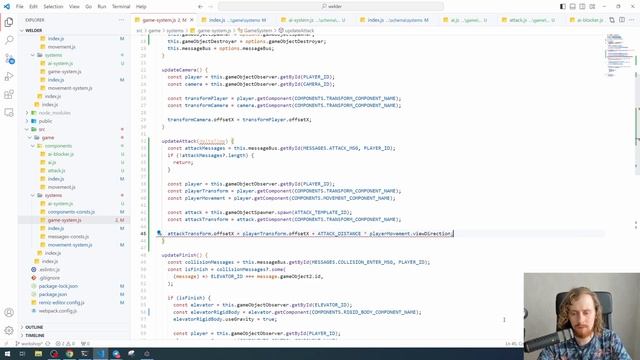Click GameSystem in the breadcrumb
Screen dimensions: 640x360
258,31
